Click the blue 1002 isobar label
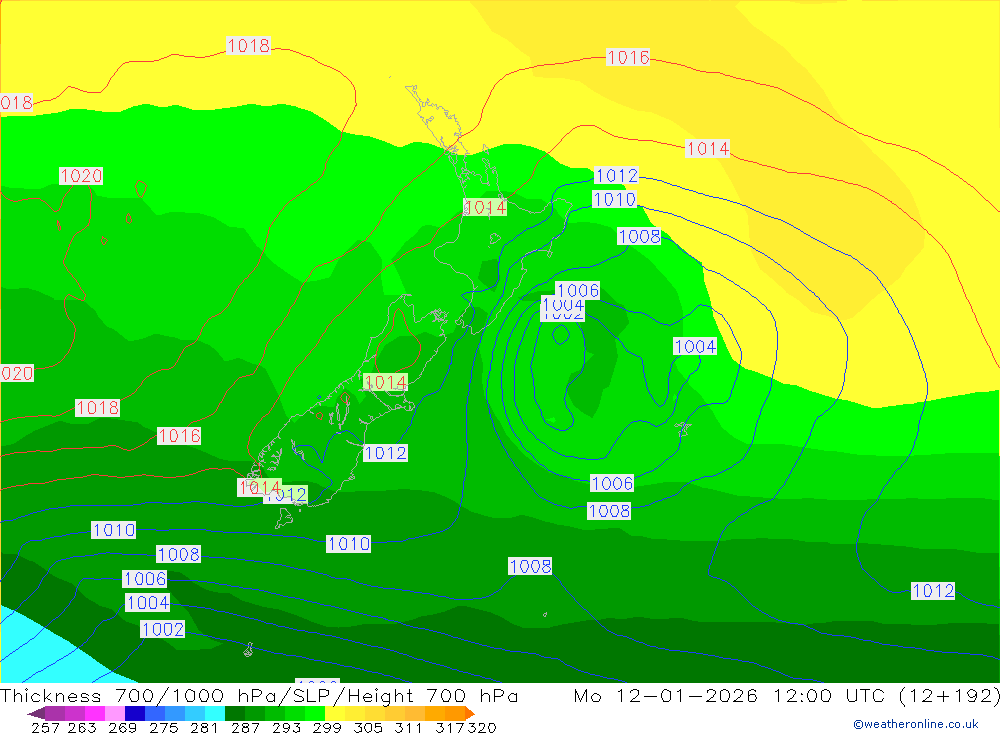1000x733 pixels. [163, 629]
